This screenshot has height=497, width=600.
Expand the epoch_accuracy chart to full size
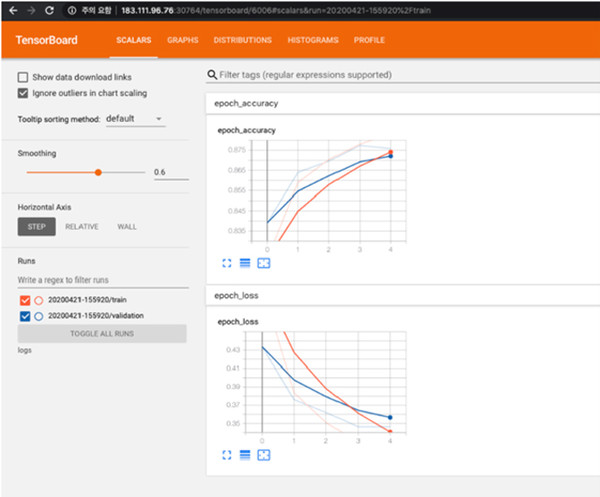pos(226,263)
